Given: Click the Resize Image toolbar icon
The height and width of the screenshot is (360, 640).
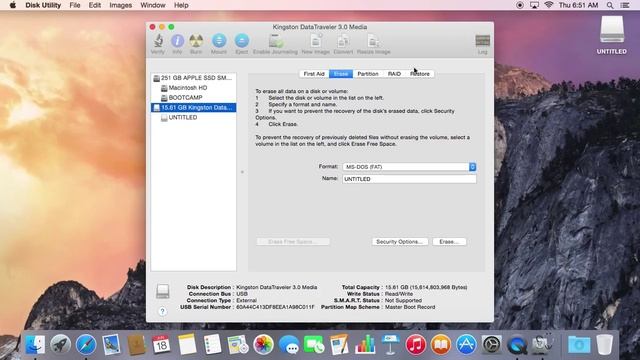Looking at the screenshot, I should point(373,44).
